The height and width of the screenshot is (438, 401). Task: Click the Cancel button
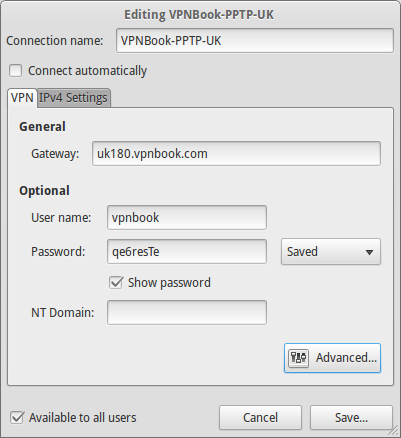point(260,418)
